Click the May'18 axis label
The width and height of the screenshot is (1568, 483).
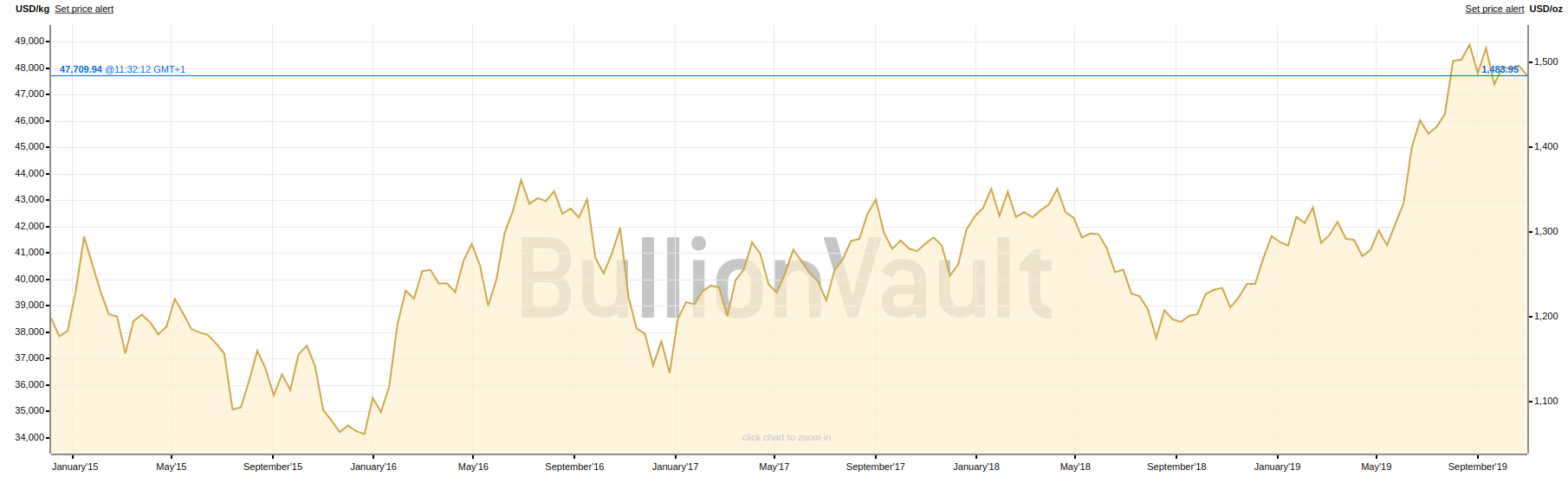point(1075,467)
